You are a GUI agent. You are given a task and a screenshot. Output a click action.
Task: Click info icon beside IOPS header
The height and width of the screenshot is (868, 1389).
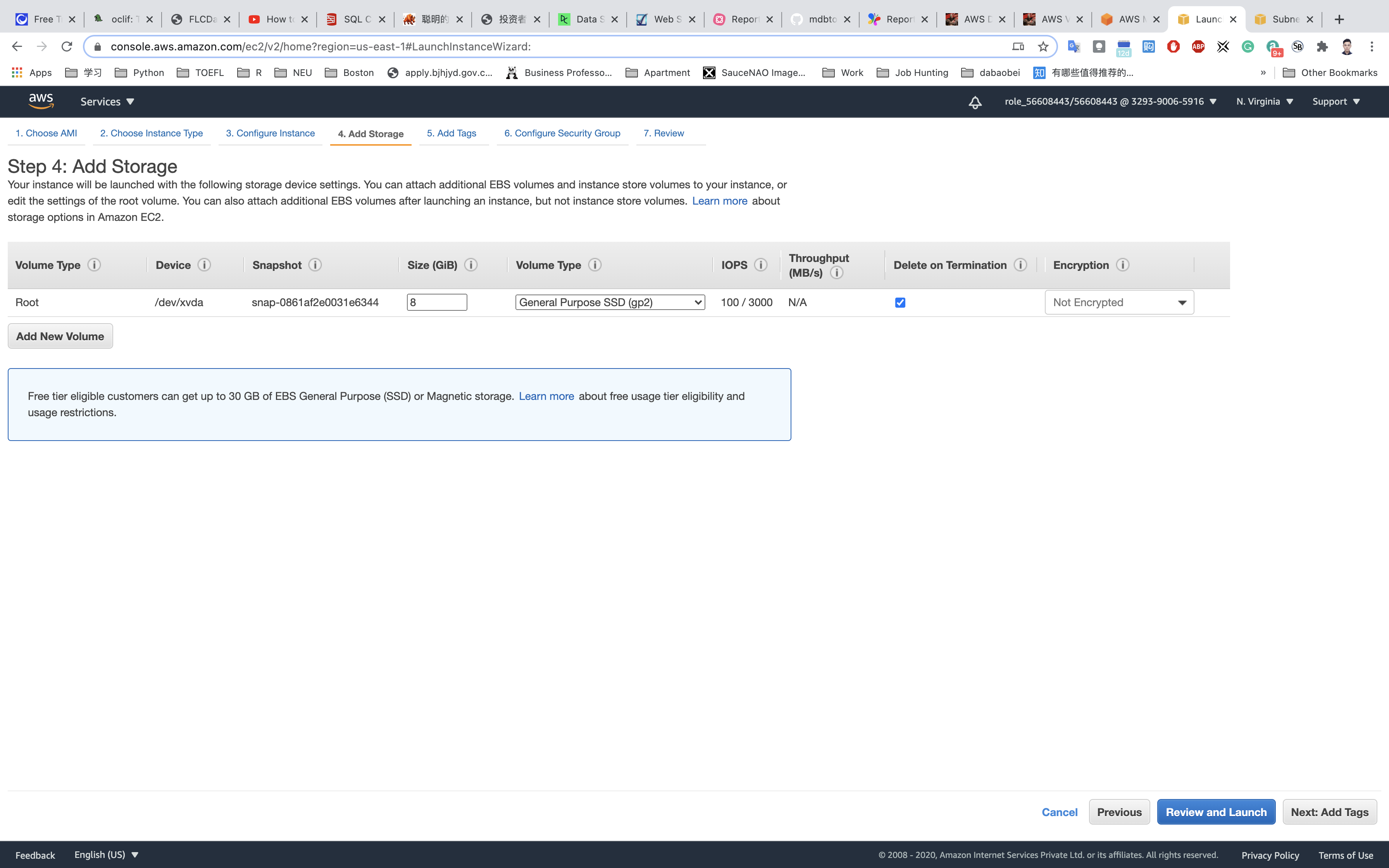tap(760, 265)
